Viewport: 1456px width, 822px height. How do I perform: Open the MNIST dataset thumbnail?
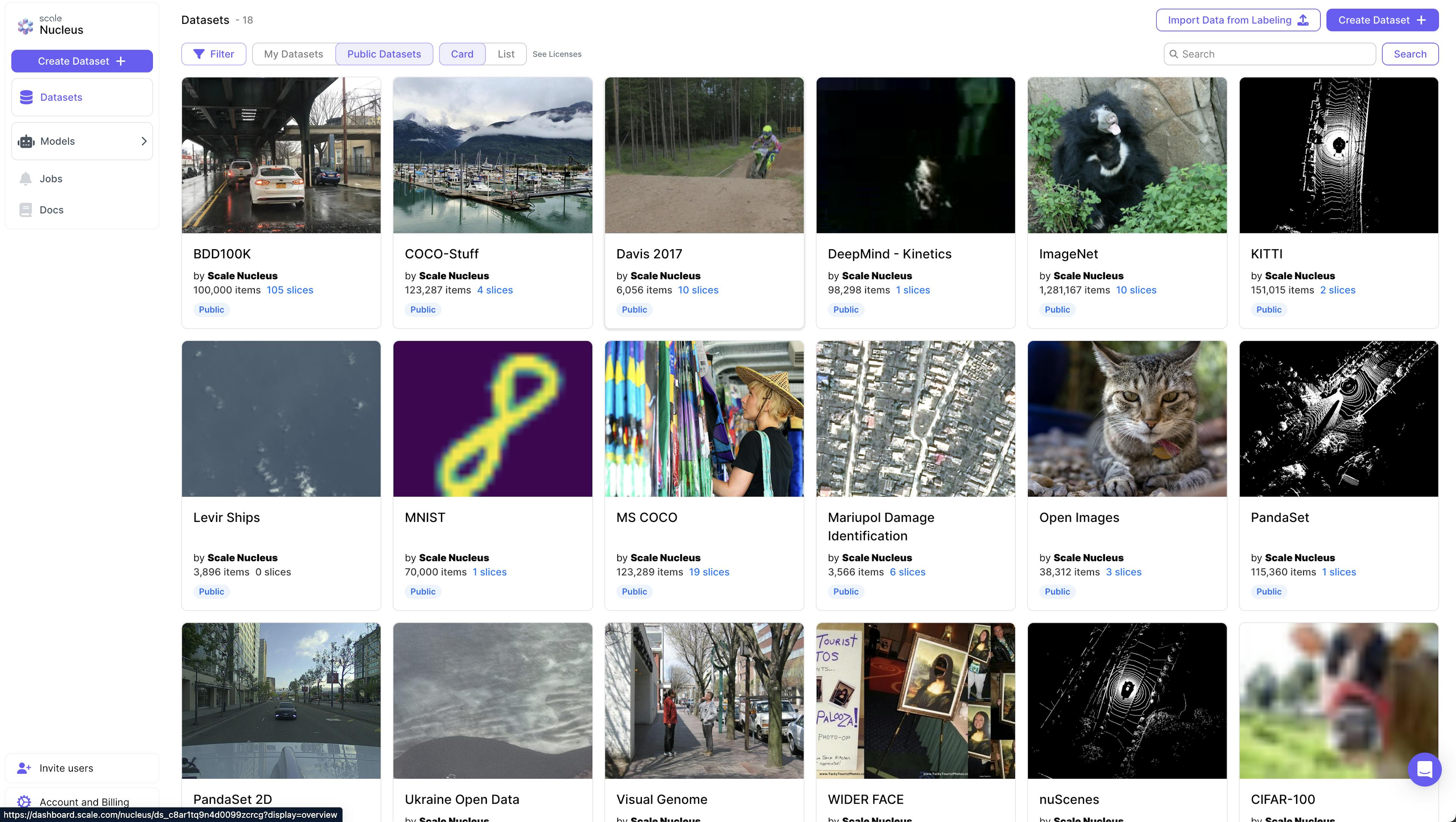click(x=492, y=418)
